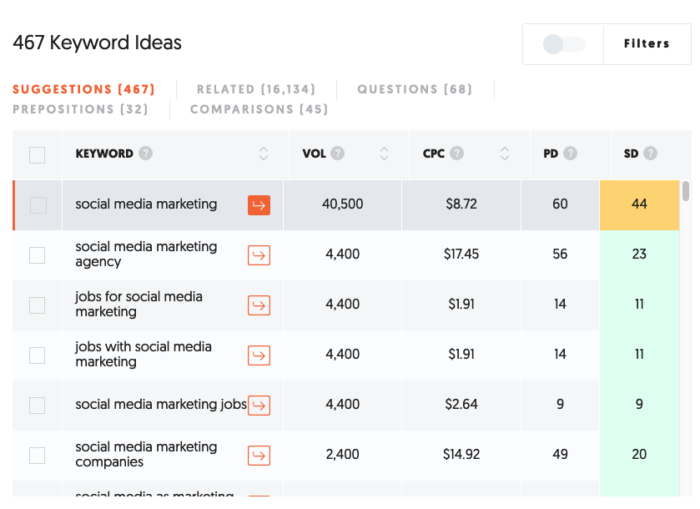This screenshot has width=700, height=509.
Task: Sort by VOL using sort arrows
Action: pyautogui.click(x=384, y=154)
